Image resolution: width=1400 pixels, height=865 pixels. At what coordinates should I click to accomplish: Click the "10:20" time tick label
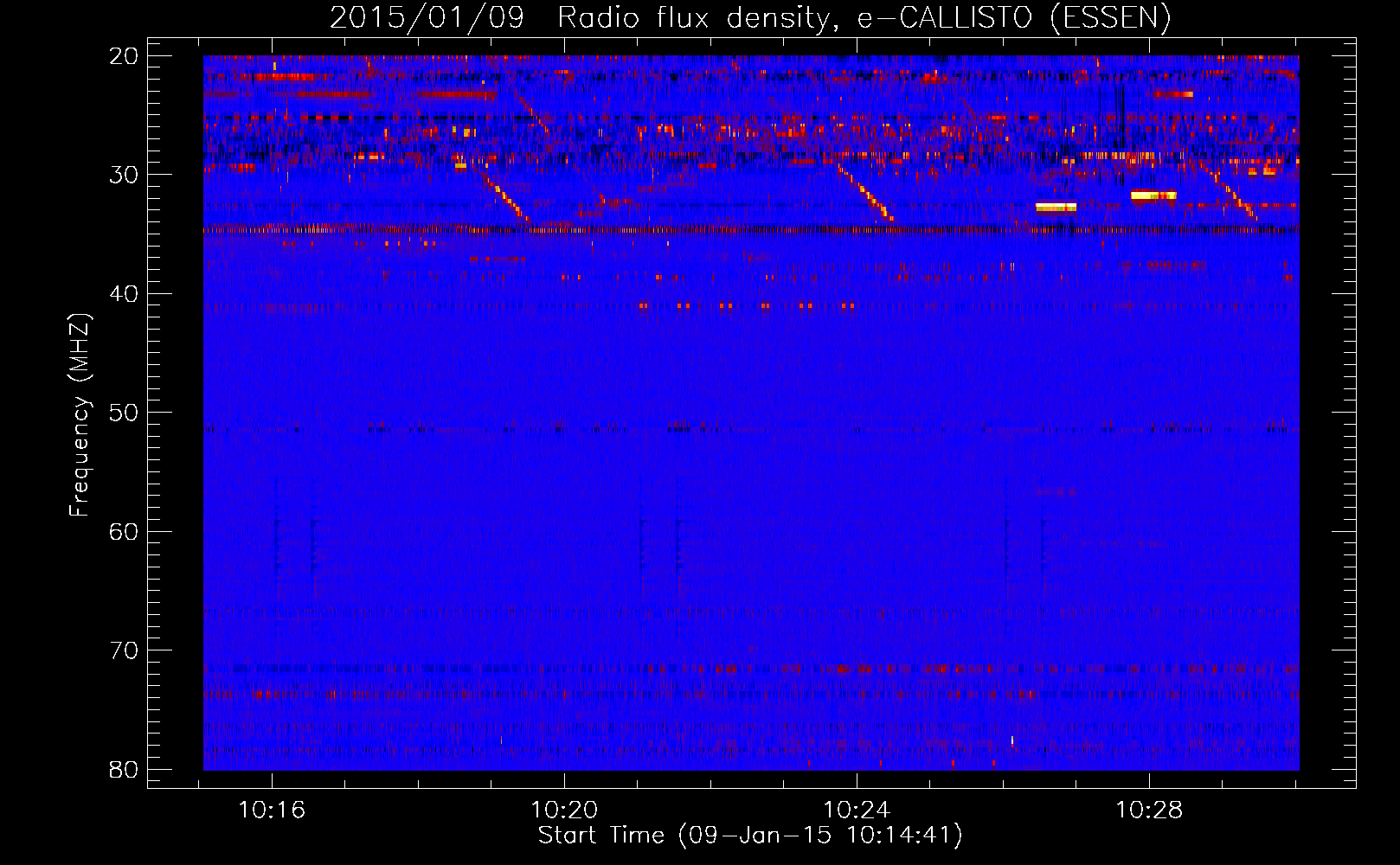coord(564,811)
